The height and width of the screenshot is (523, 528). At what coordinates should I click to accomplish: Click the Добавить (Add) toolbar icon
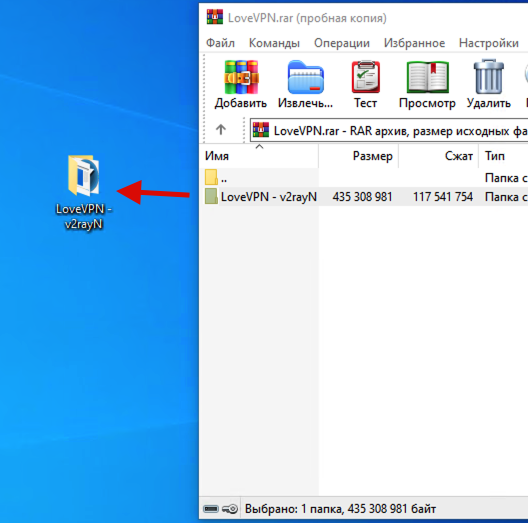pyautogui.click(x=241, y=77)
